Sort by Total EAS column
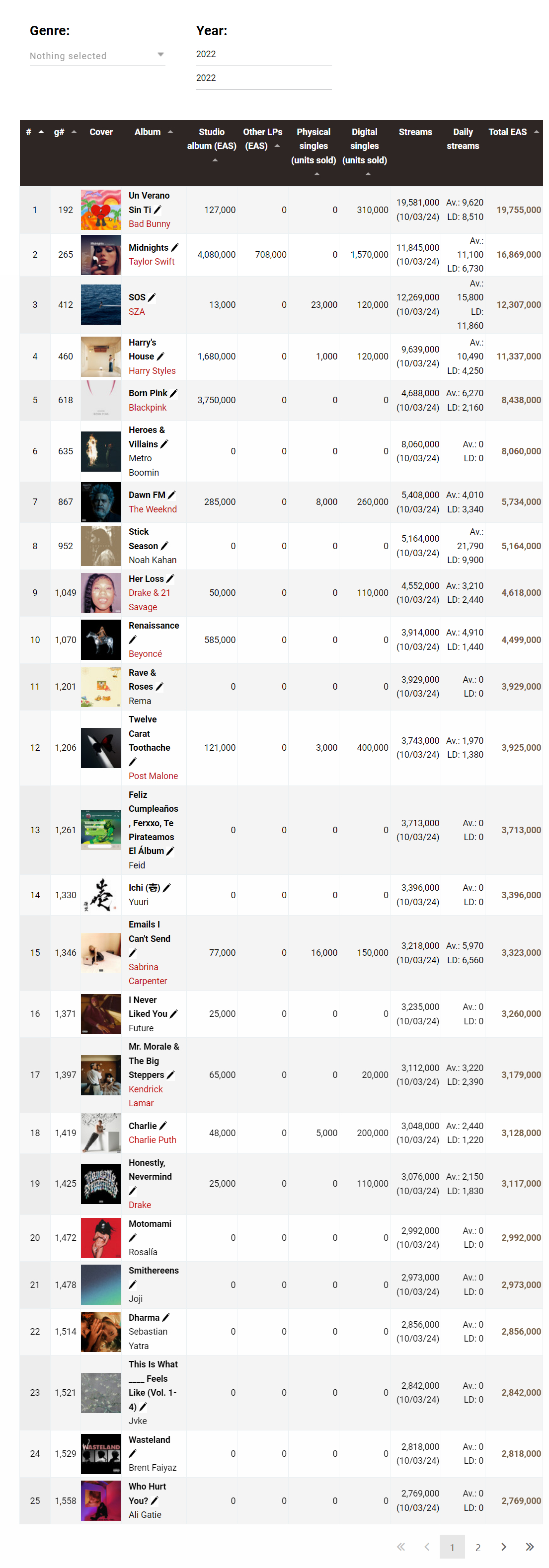This screenshot has width=549, height=1568. (x=513, y=132)
